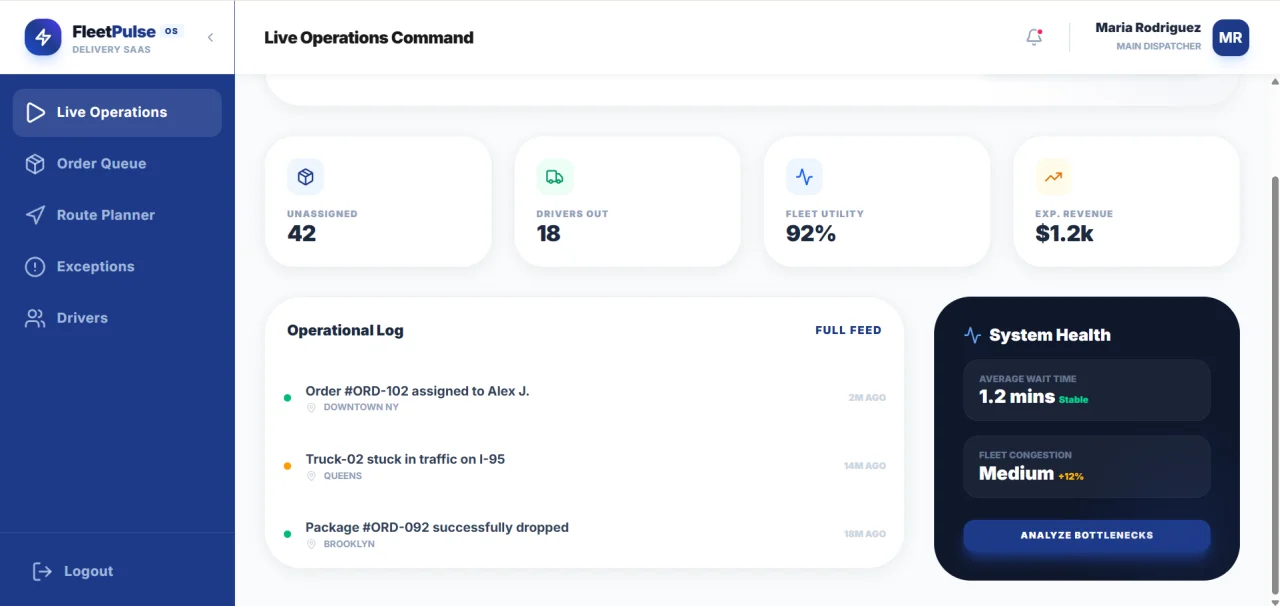Go to Route Planner page
This screenshot has width=1280, height=606.
tap(117, 215)
